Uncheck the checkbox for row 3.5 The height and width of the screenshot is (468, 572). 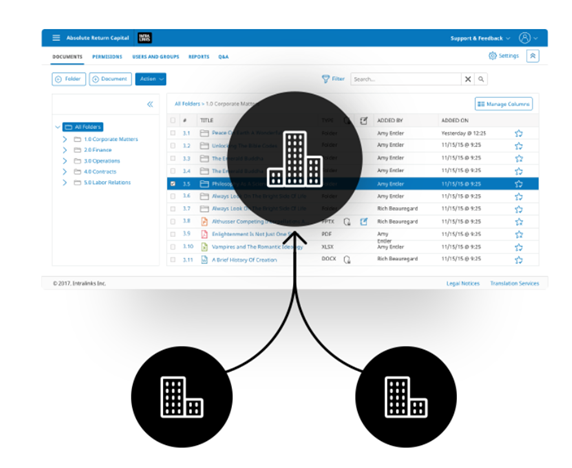173,184
